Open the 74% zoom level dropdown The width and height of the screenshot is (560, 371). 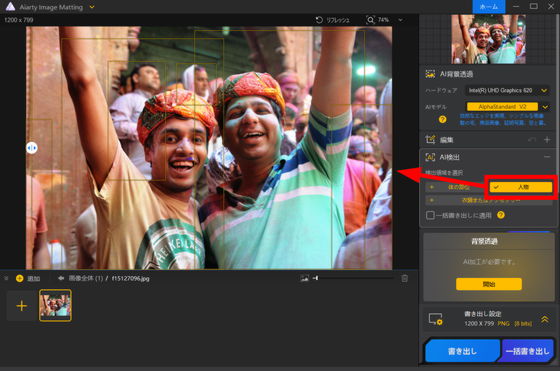tap(400, 20)
